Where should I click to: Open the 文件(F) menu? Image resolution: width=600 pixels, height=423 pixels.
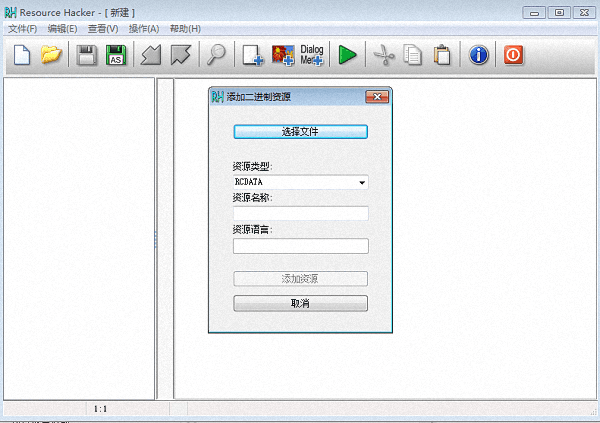click(x=23, y=29)
